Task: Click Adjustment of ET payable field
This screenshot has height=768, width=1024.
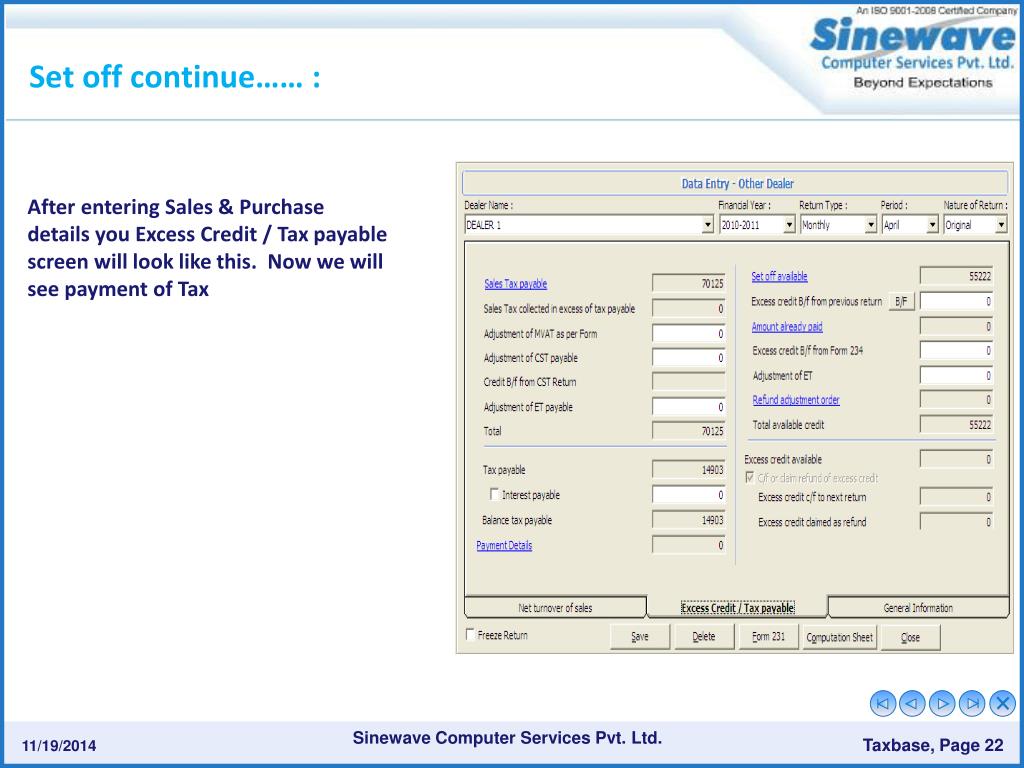Action: coord(689,407)
